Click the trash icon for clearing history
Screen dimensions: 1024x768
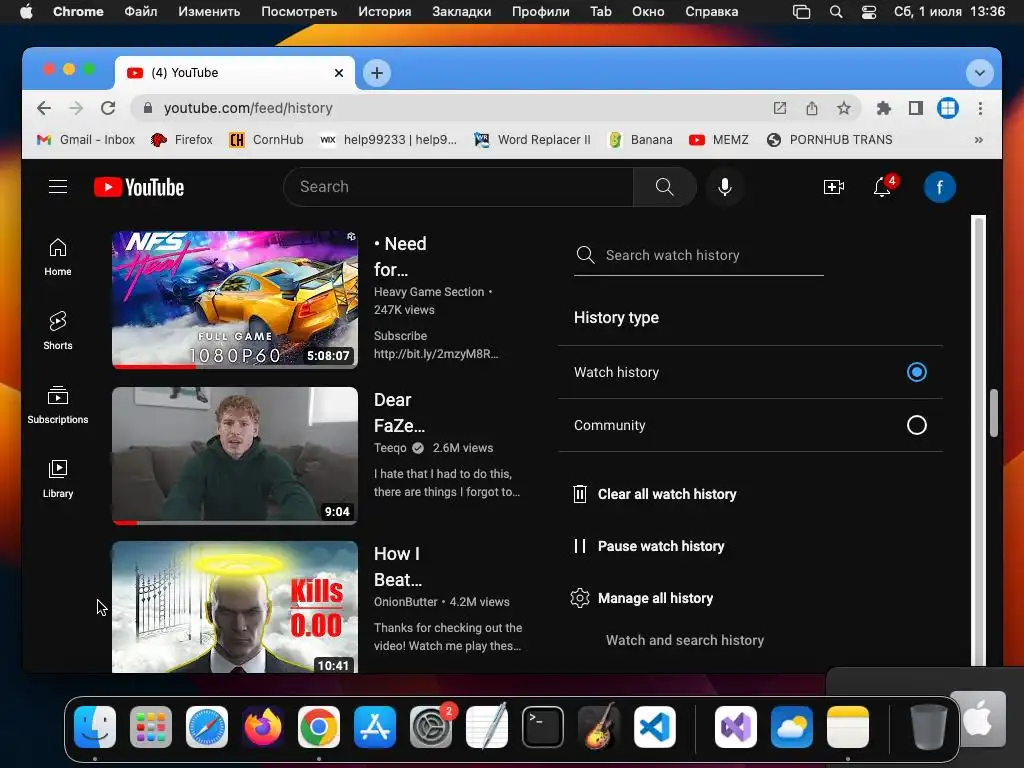(579, 494)
